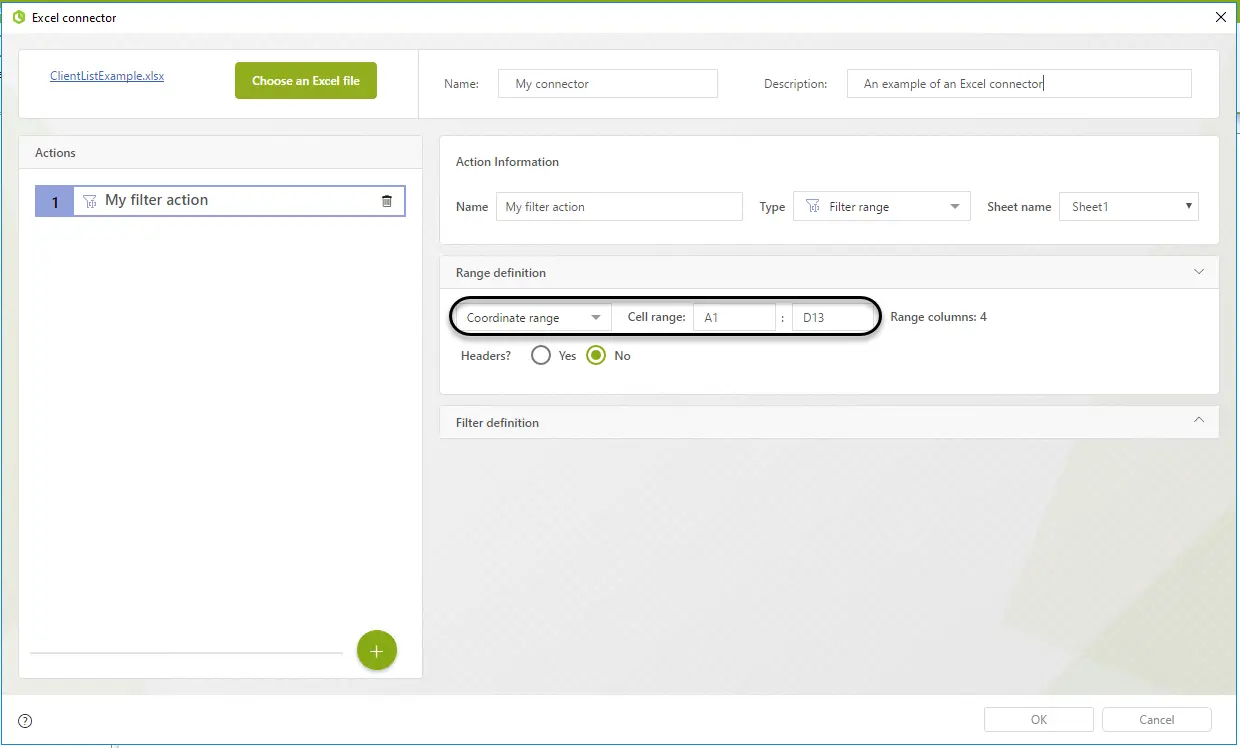
Task: Collapse the Range definition section
Action: click(1199, 272)
